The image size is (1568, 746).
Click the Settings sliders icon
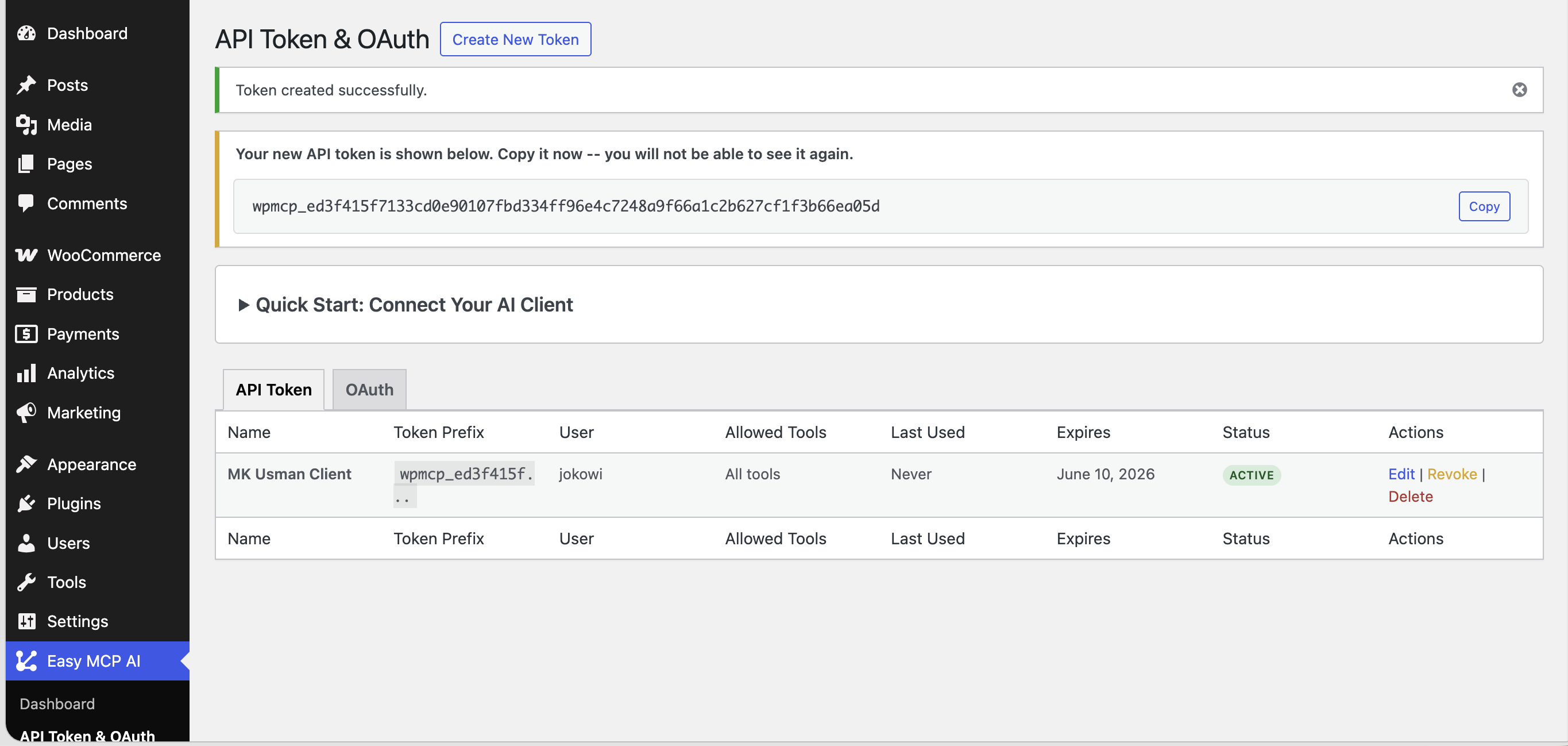26,622
